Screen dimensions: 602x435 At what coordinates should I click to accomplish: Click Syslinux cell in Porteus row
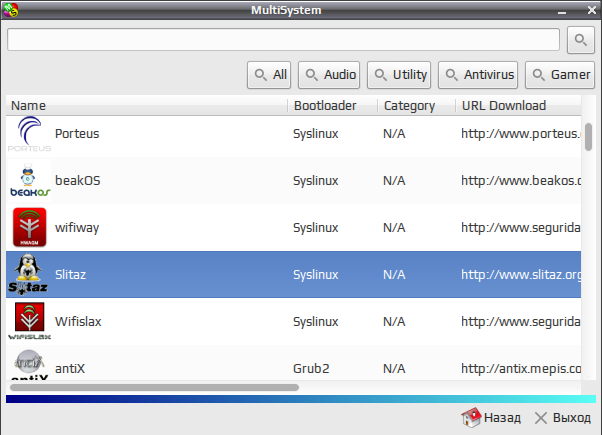(316, 134)
